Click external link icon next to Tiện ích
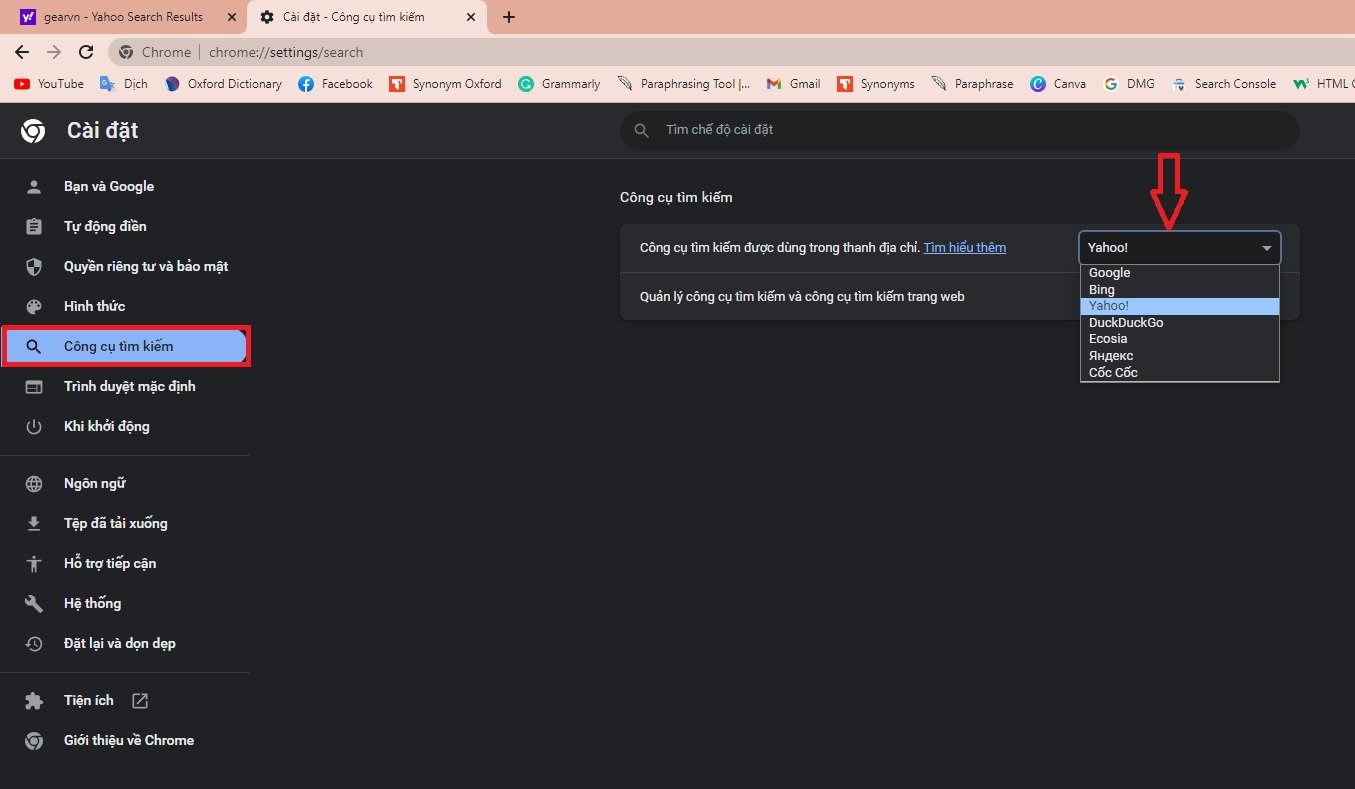This screenshot has width=1355, height=789. (x=140, y=701)
